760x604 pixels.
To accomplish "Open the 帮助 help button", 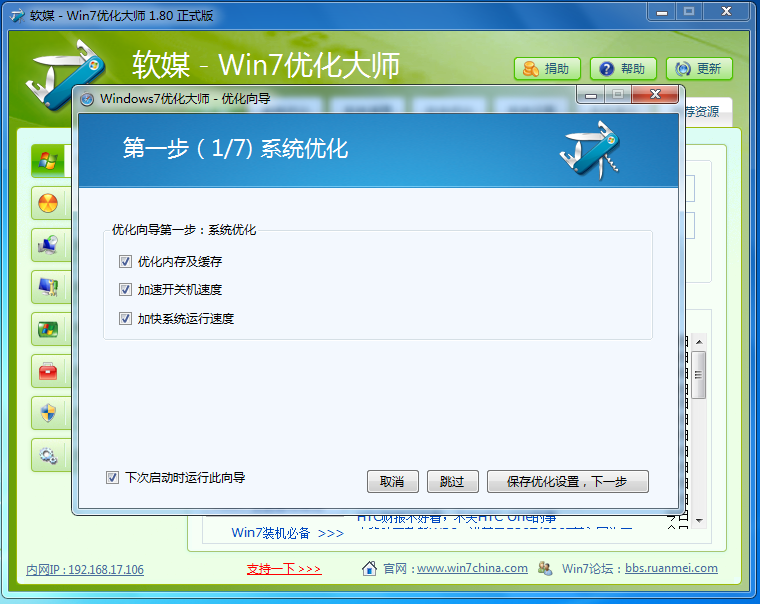I will click(x=623, y=69).
